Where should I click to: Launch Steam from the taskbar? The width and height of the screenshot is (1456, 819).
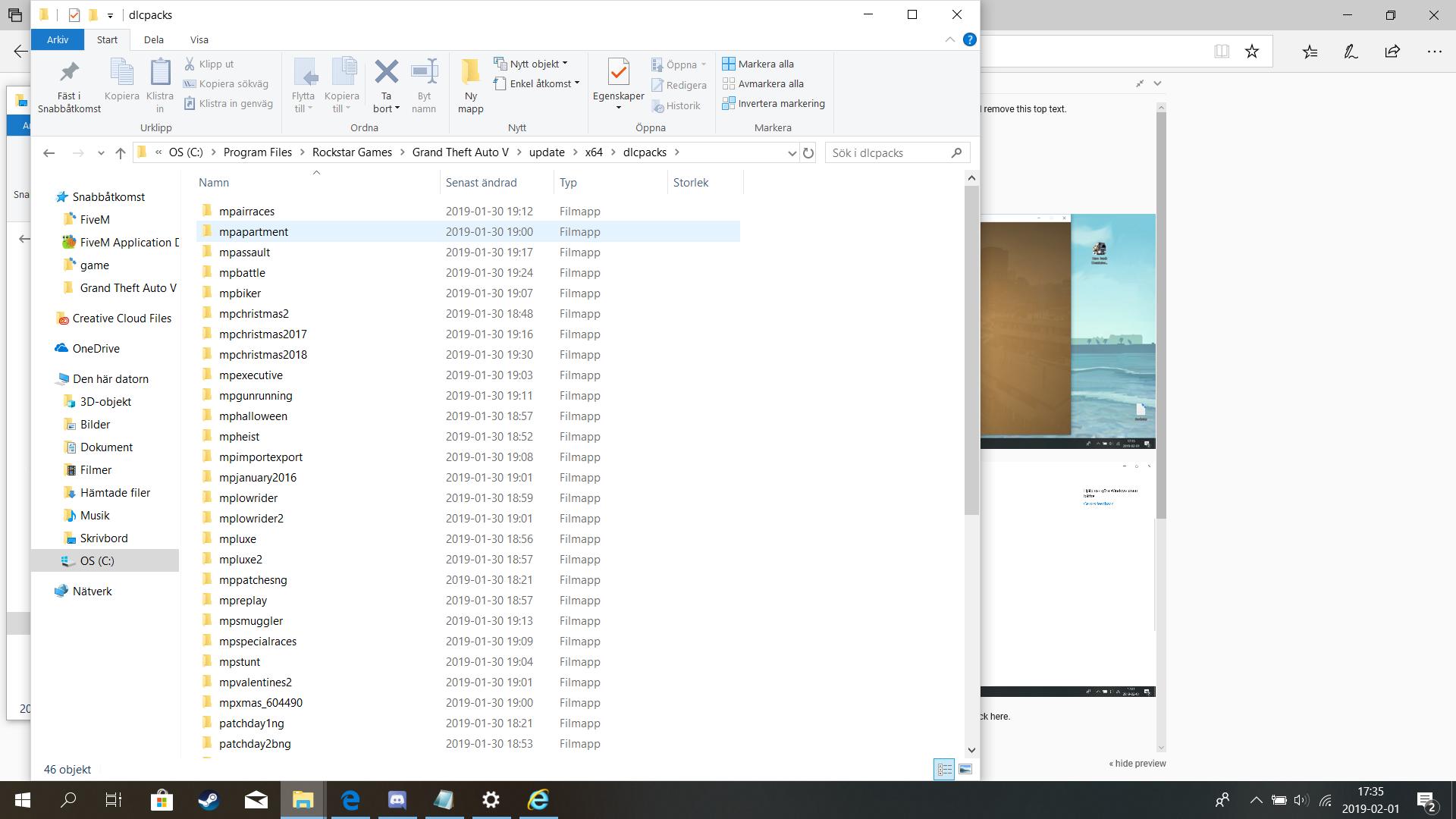tap(209, 800)
